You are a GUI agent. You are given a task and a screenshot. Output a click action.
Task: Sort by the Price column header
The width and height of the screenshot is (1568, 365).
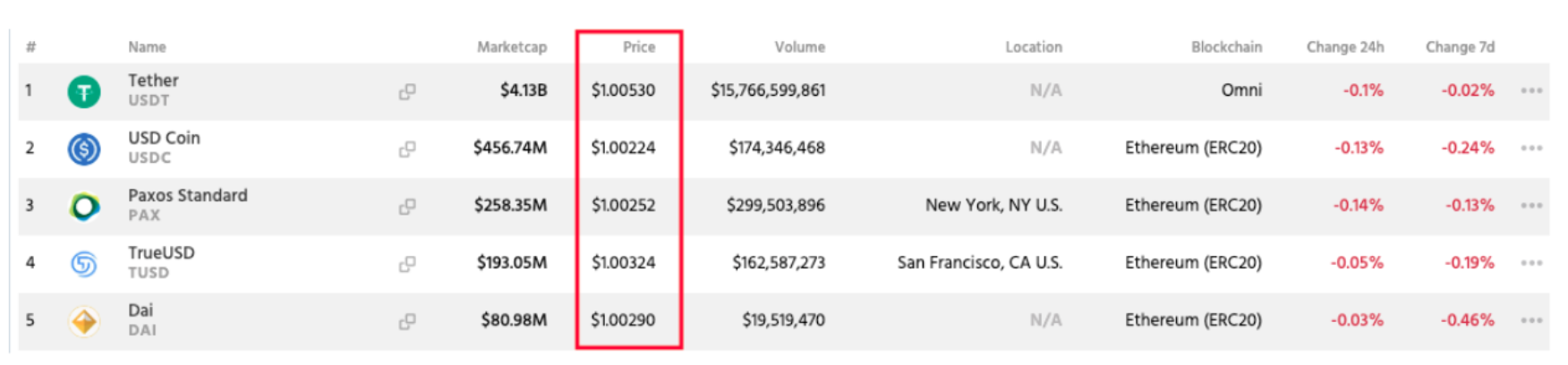point(639,47)
